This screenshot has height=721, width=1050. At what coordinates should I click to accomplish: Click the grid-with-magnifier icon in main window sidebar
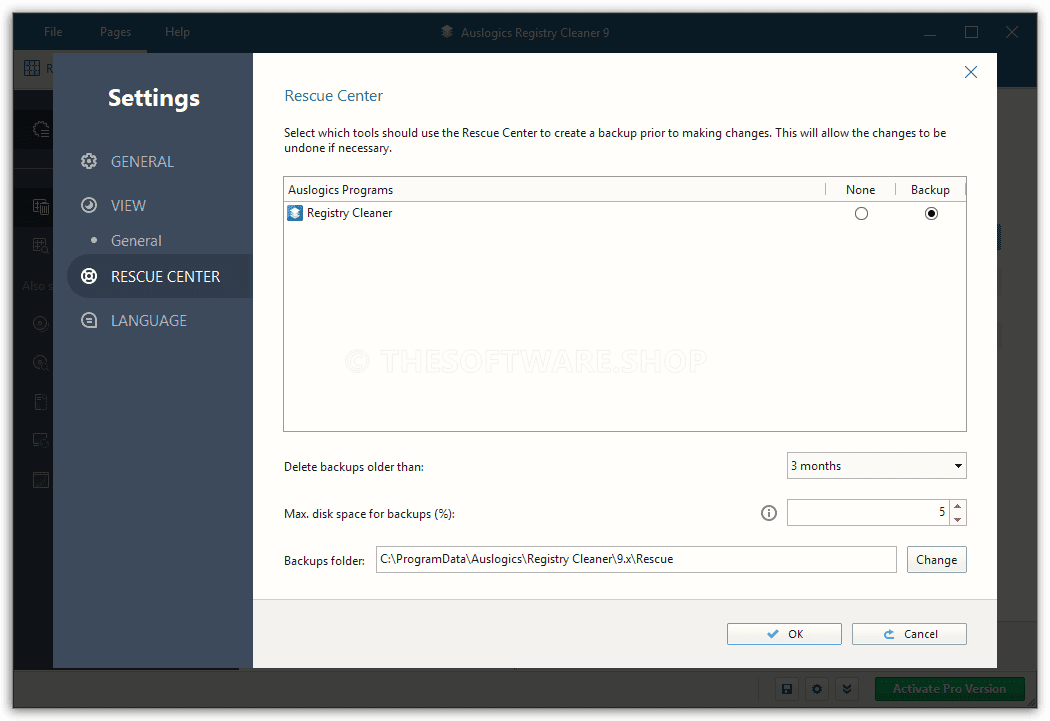(x=41, y=246)
